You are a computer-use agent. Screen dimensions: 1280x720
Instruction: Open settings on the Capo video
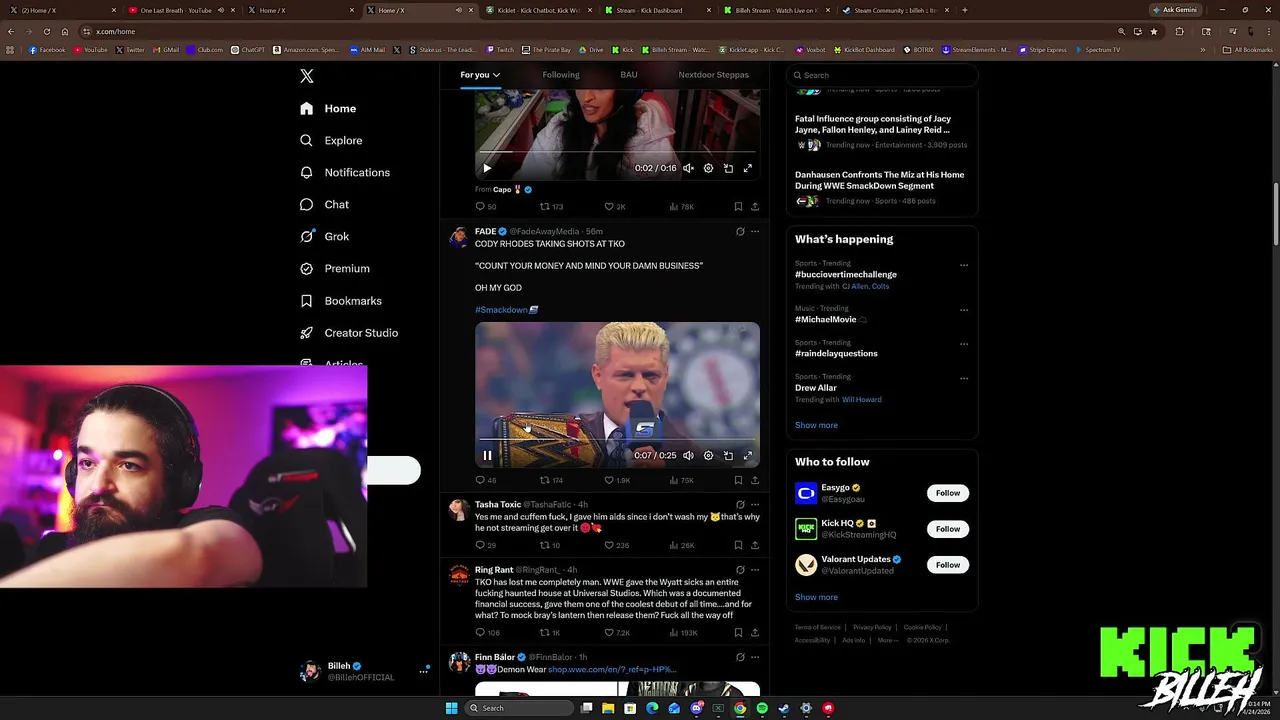(708, 168)
